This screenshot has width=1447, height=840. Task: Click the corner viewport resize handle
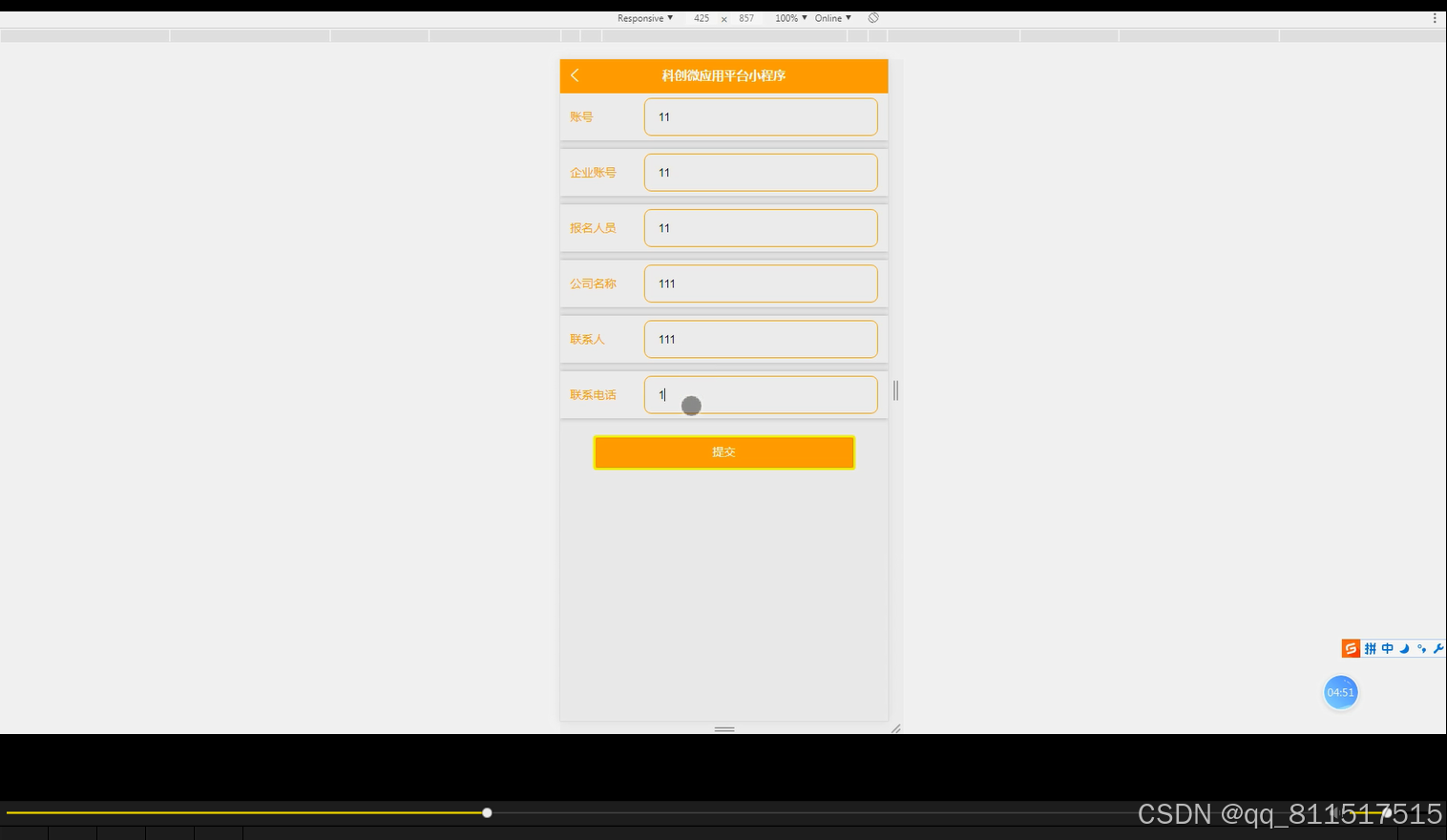pyautogui.click(x=895, y=729)
